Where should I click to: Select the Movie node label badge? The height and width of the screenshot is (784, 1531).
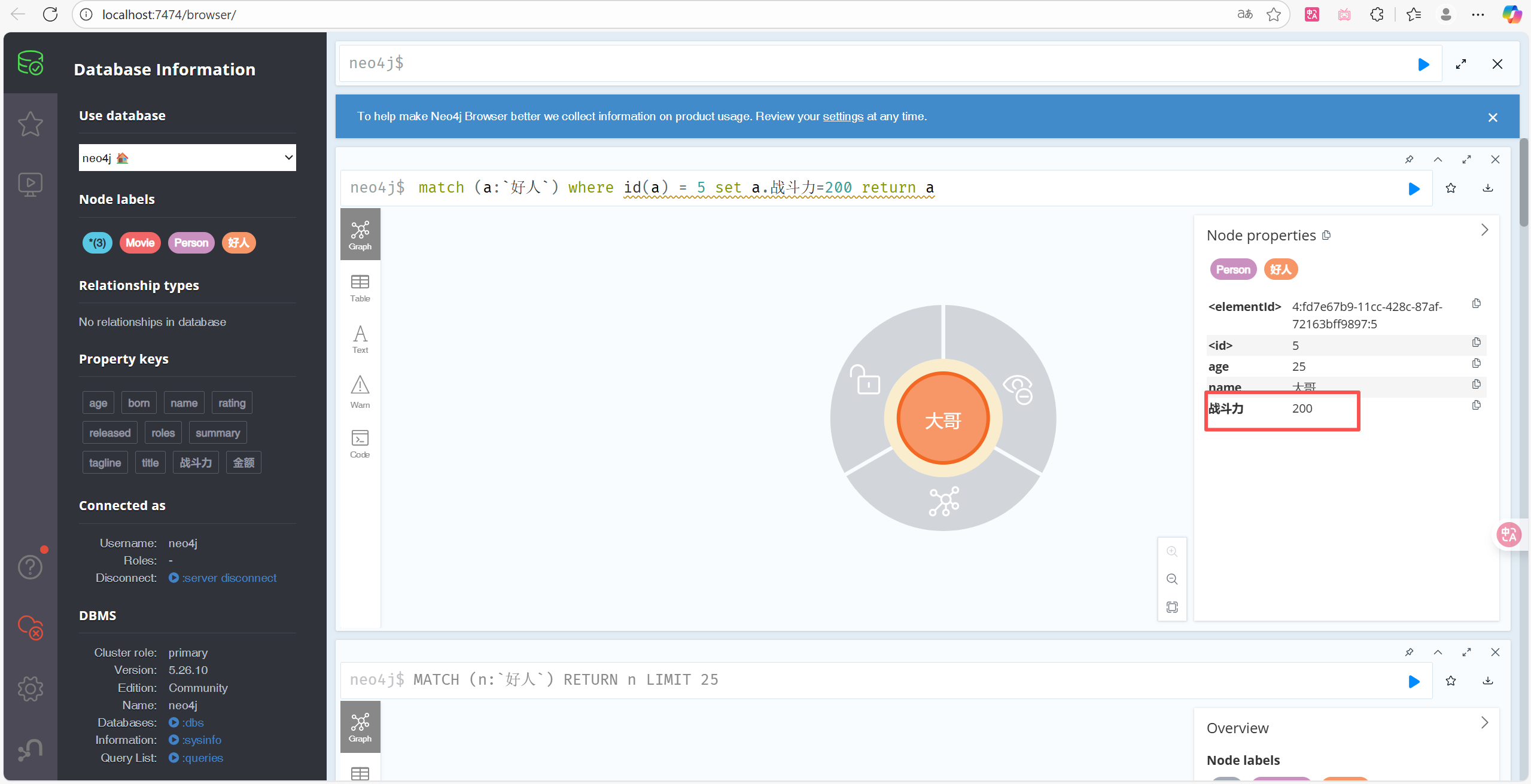click(140, 243)
